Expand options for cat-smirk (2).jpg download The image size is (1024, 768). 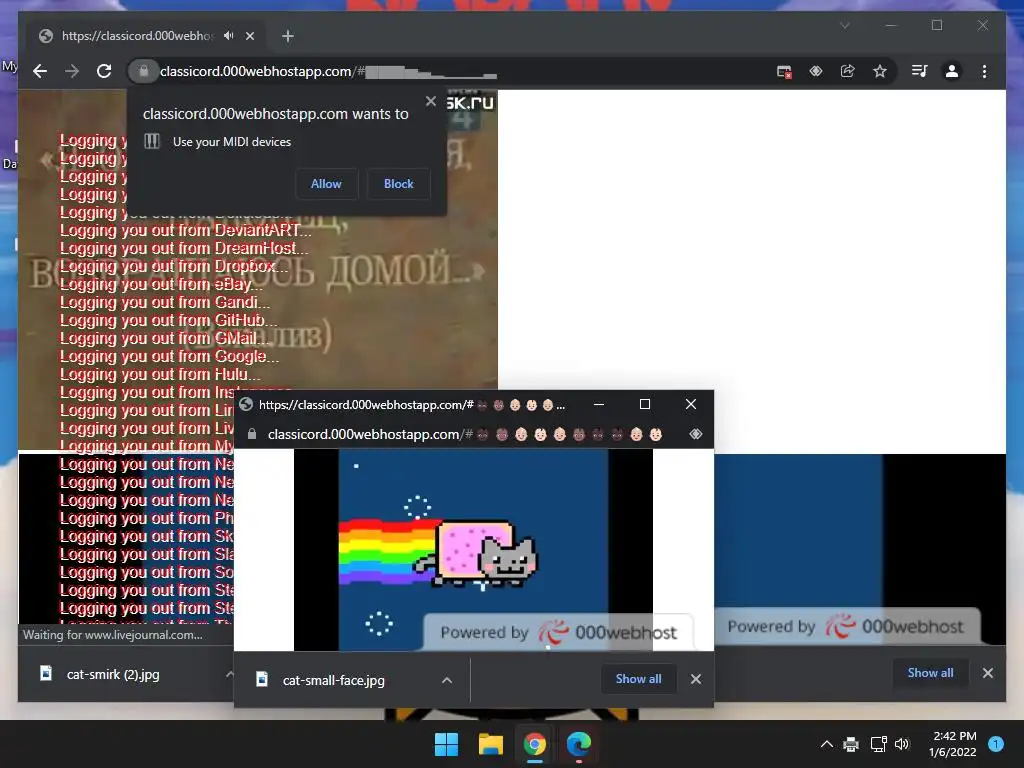click(x=229, y=675)
